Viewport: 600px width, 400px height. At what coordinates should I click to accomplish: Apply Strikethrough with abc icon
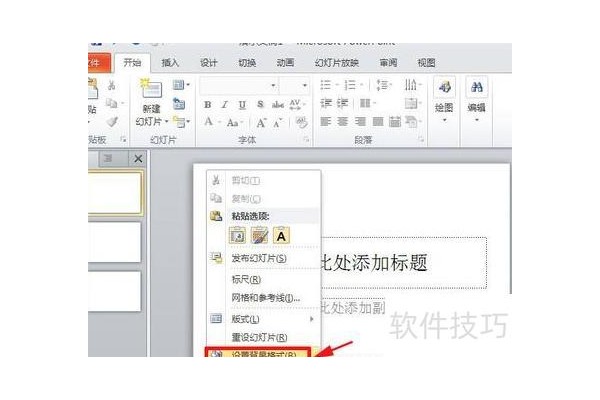pos(277,104)
